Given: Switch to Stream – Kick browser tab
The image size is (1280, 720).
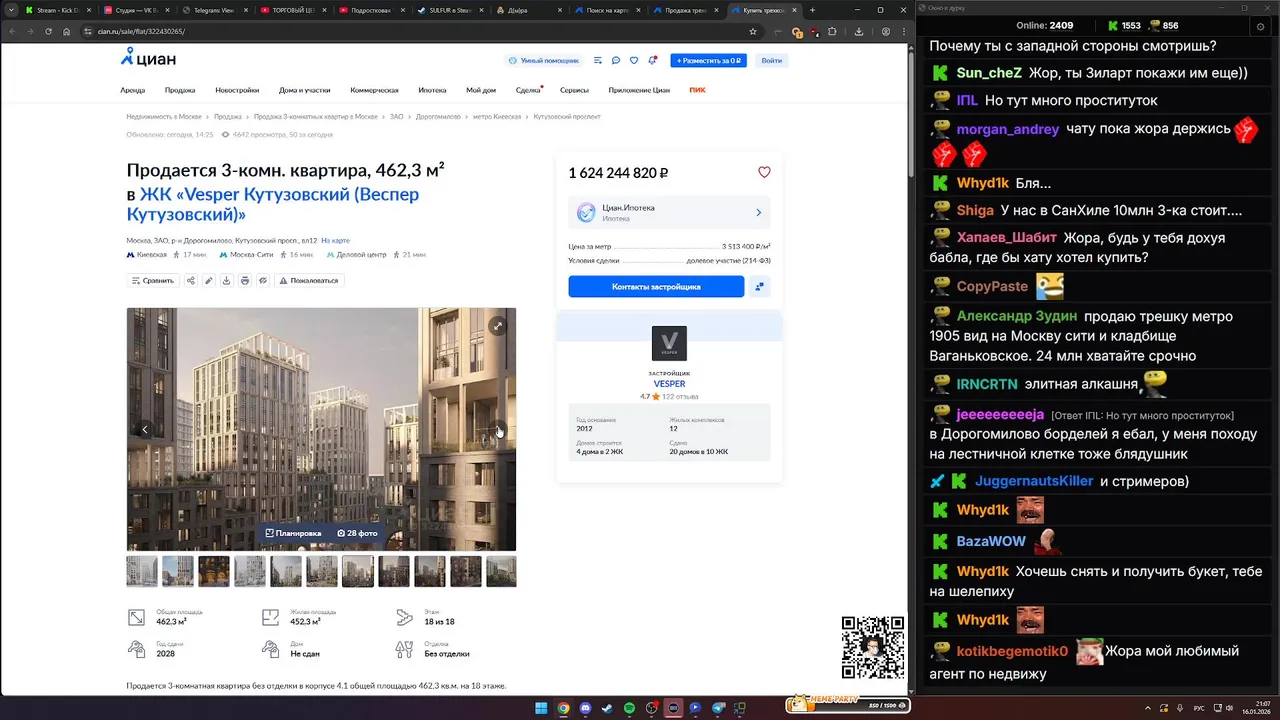Looking at the screenshot, I should pos(59,10).
